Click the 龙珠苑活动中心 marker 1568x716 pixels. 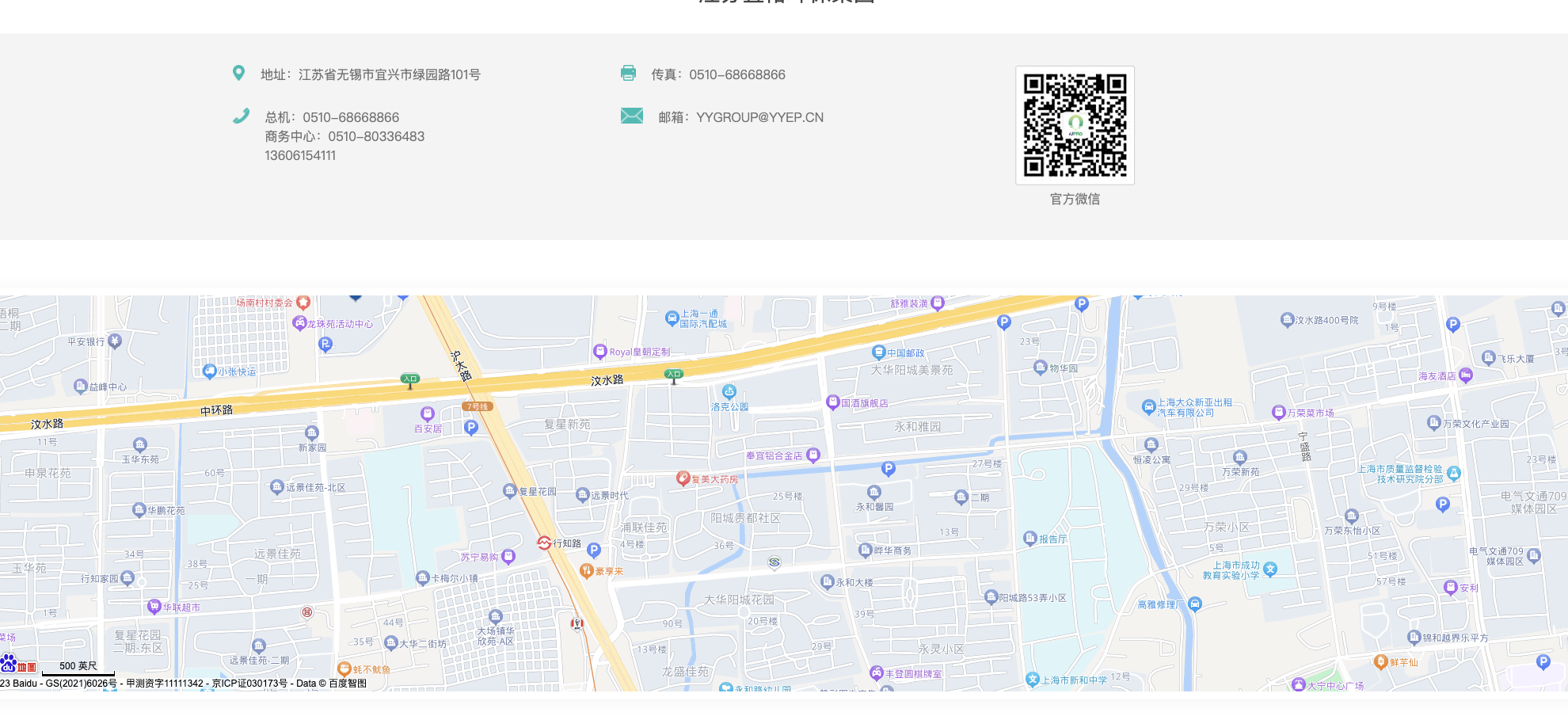pos(299,323)
